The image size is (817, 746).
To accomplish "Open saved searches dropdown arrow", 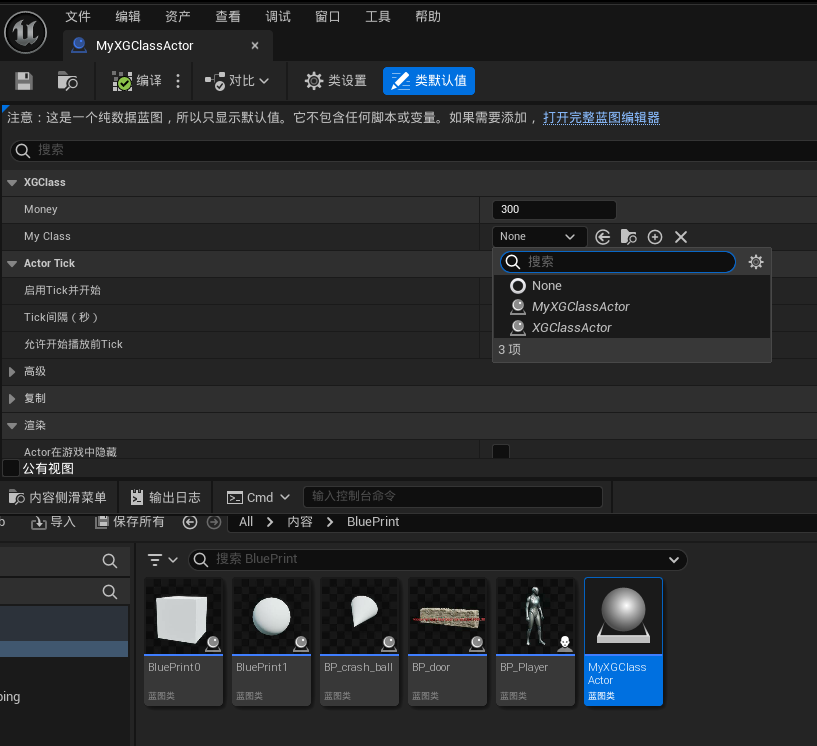I will (674, 560).
